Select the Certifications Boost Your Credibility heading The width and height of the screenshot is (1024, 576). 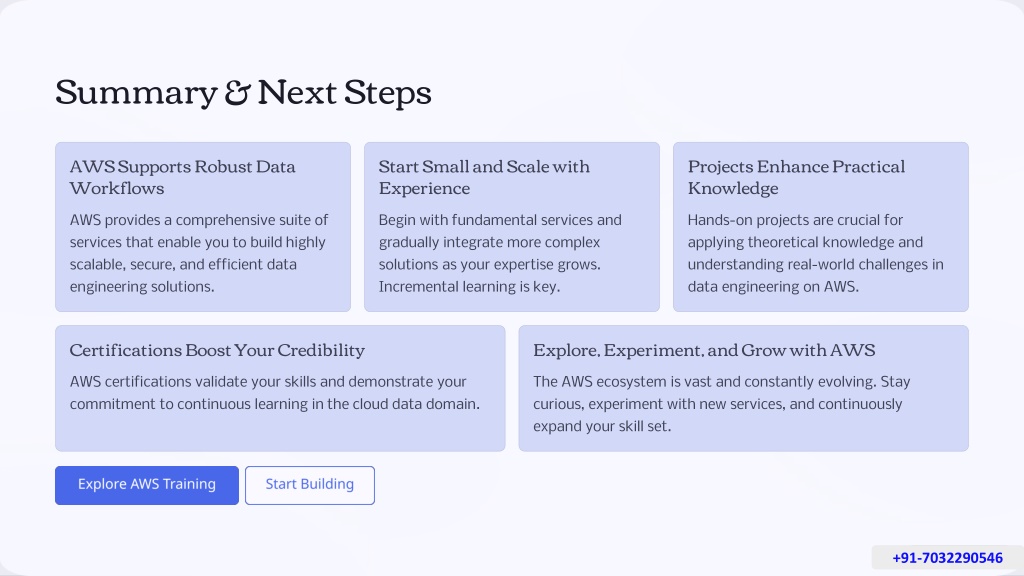[x=217, y=350]
